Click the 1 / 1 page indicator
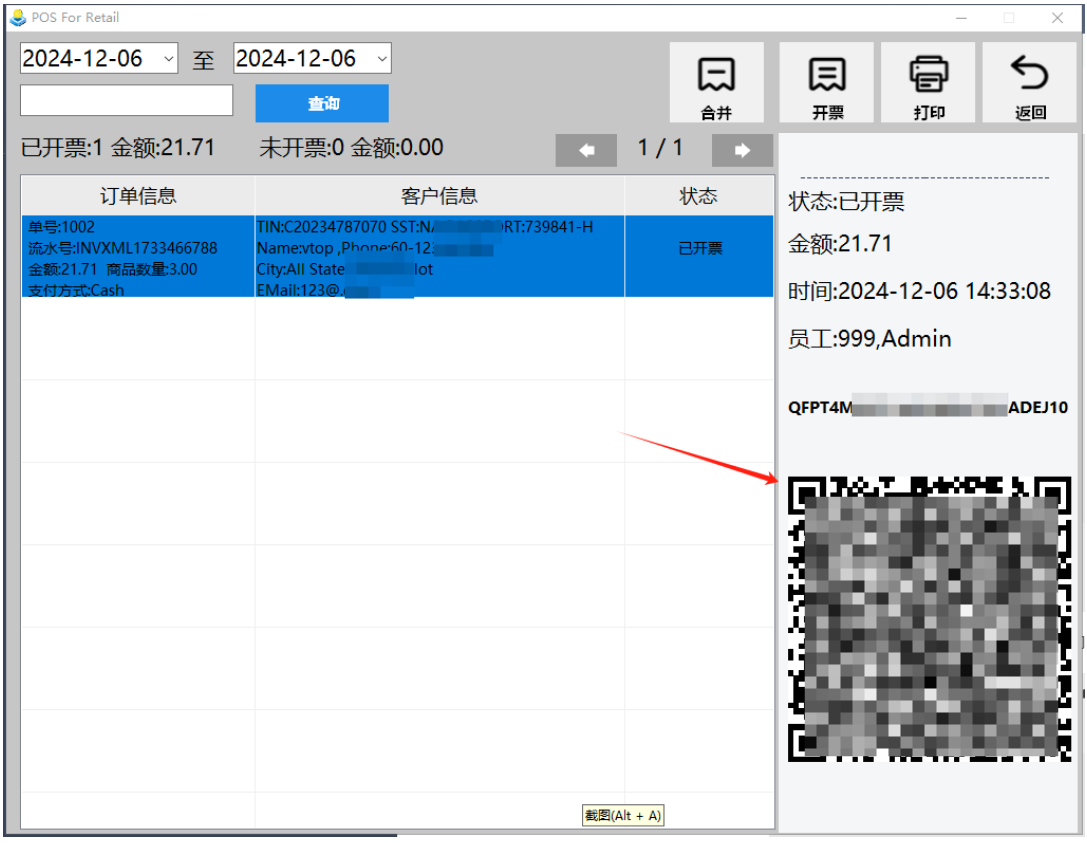 tap(660, 148)
